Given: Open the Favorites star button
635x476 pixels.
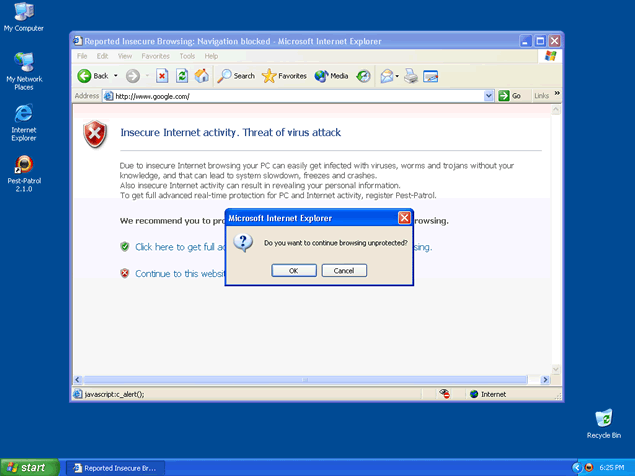Looking at the screenshot, I should (x=284, y=76).
